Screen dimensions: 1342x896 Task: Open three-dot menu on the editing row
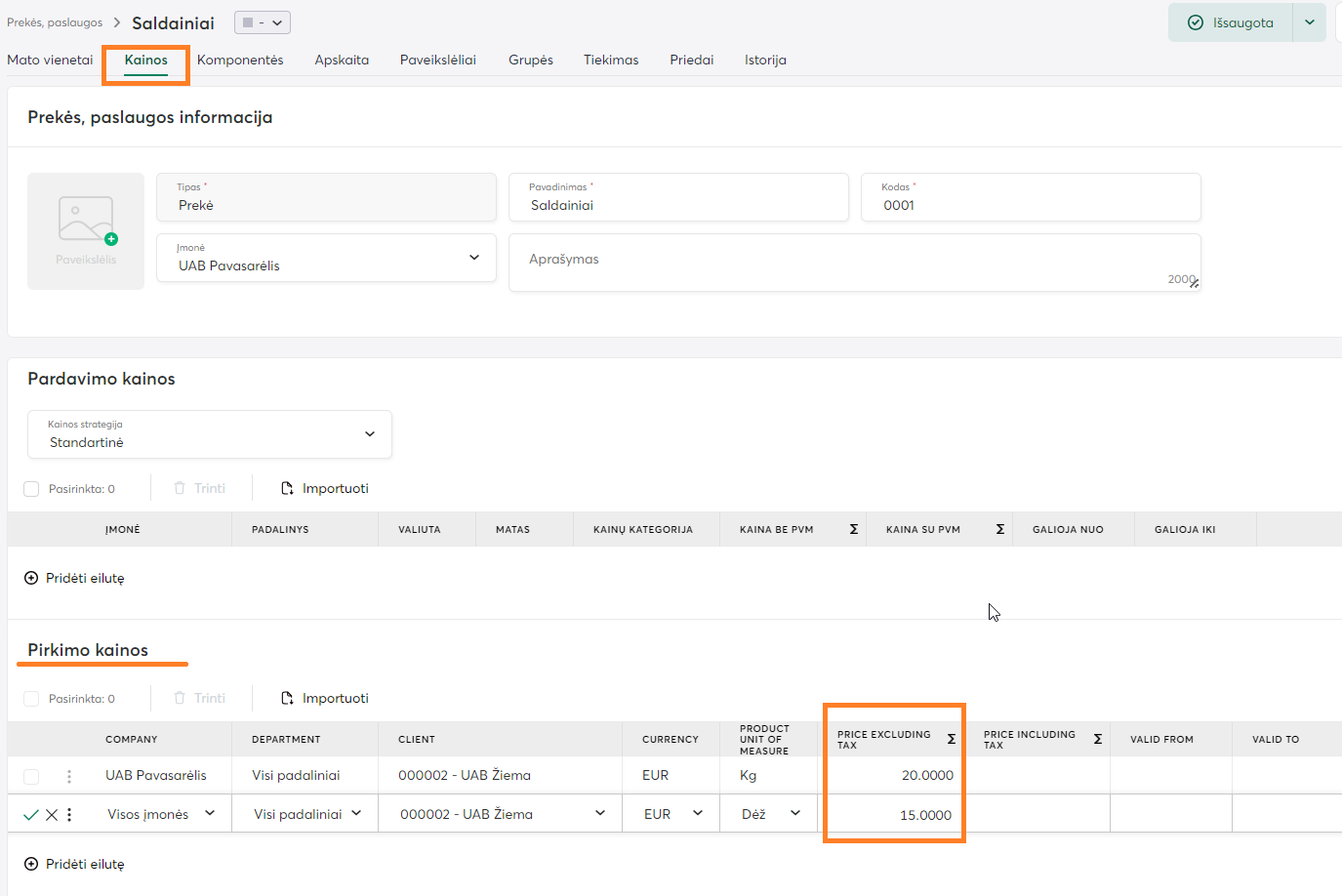69,815
